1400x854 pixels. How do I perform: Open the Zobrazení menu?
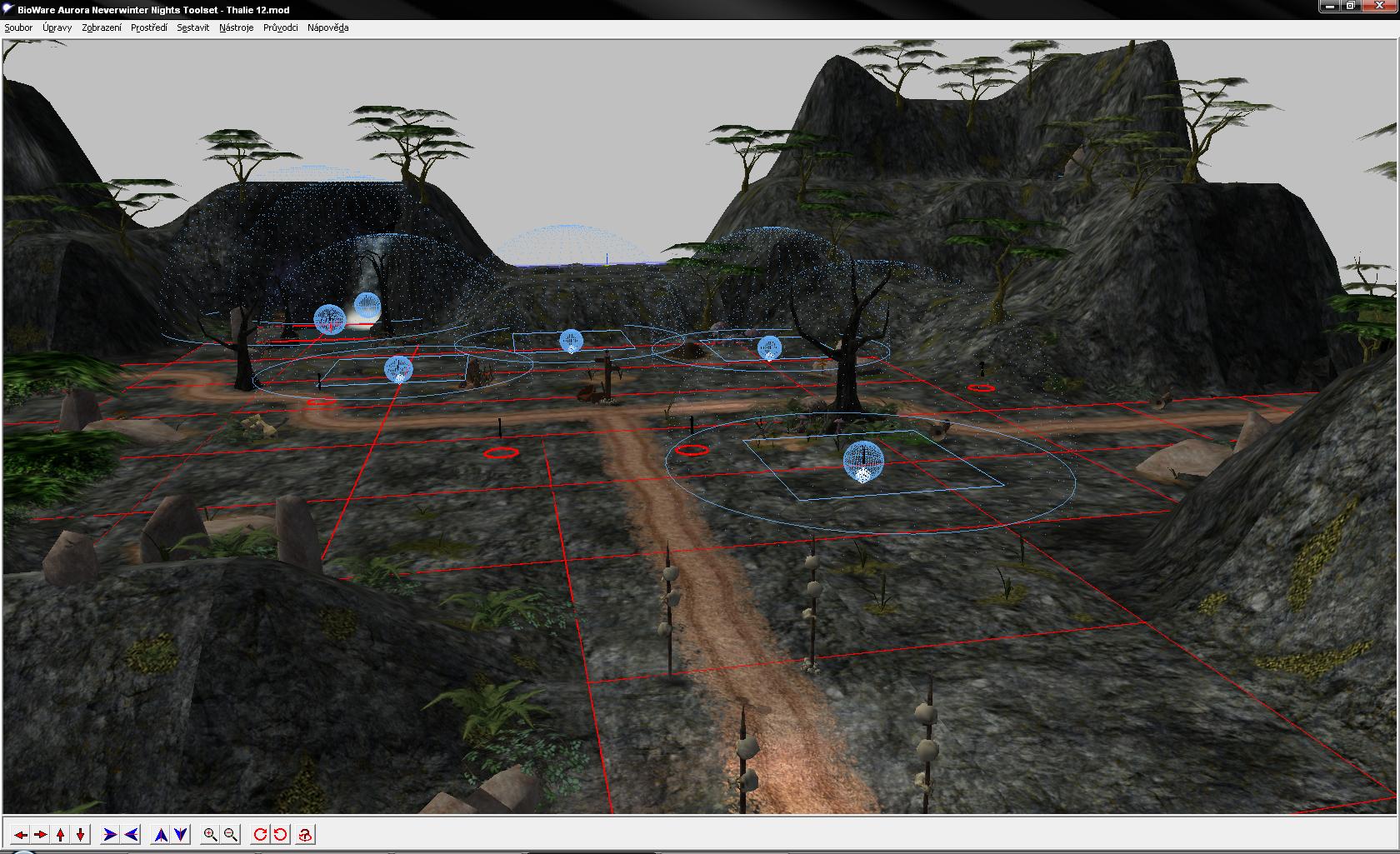click(102, 27)
